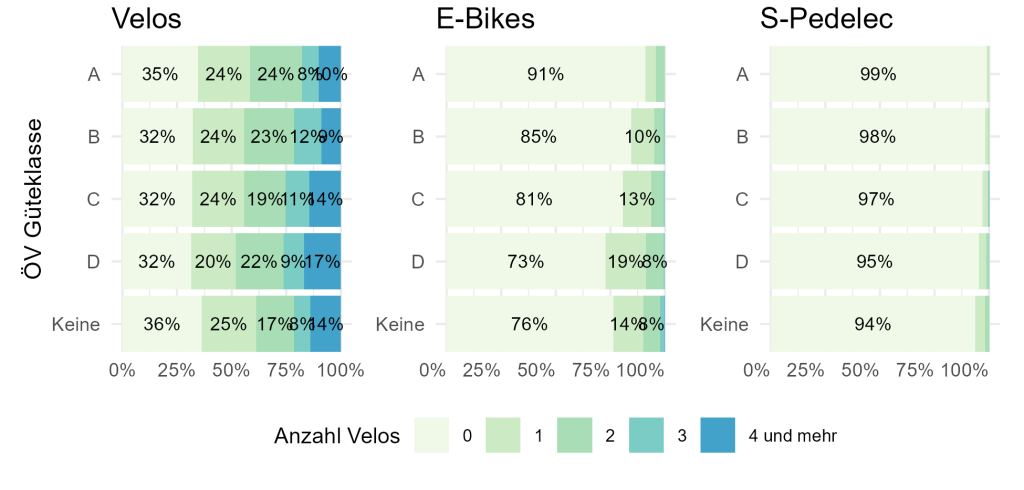Click the legend swatch labeled 2

click(x=574, y=436)
